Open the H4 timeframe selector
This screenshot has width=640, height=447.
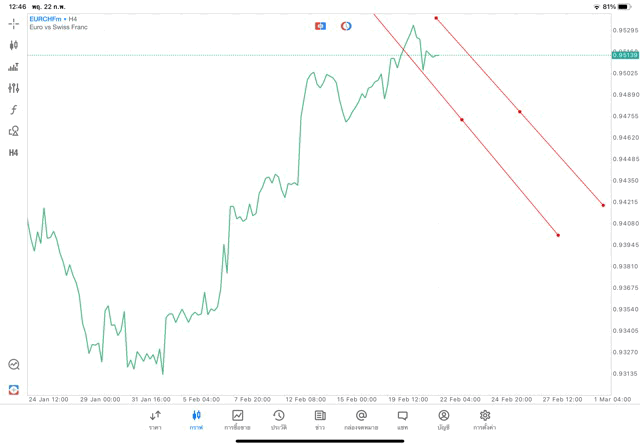click(14, 152)
